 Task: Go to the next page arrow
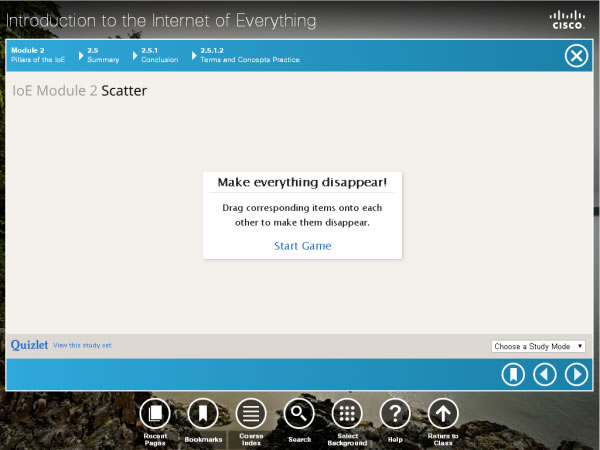coord(576,374)
